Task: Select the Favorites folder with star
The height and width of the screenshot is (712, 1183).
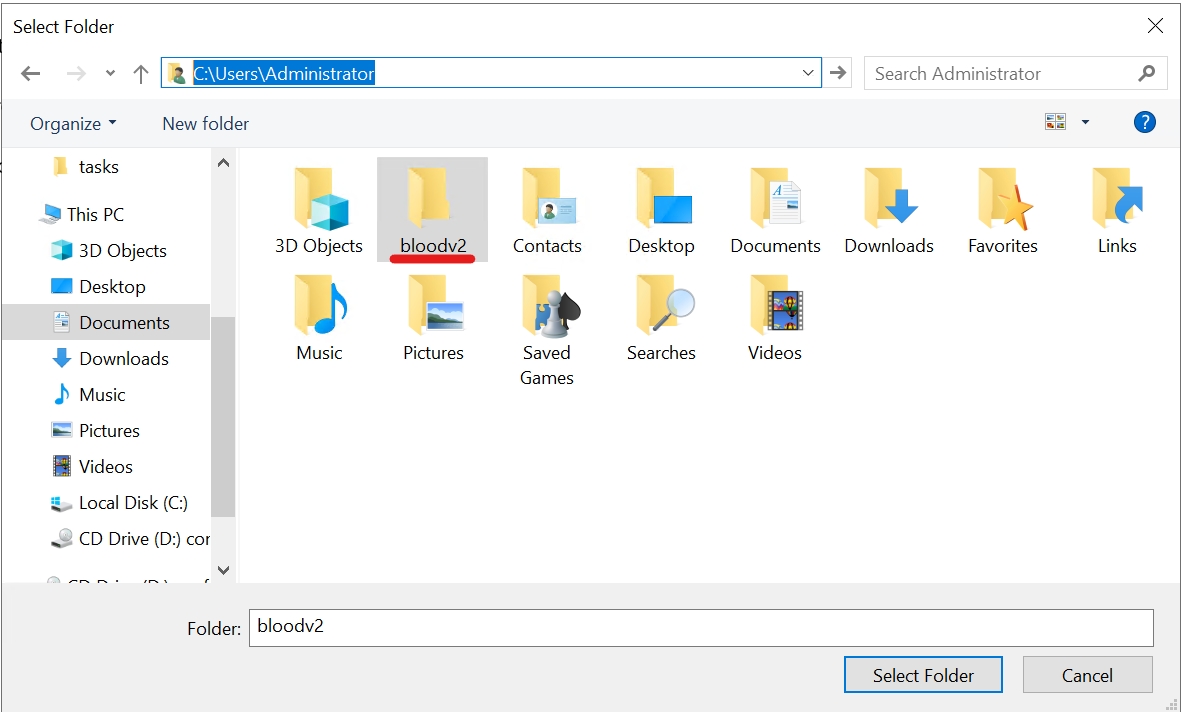Action: [1003, 201]
